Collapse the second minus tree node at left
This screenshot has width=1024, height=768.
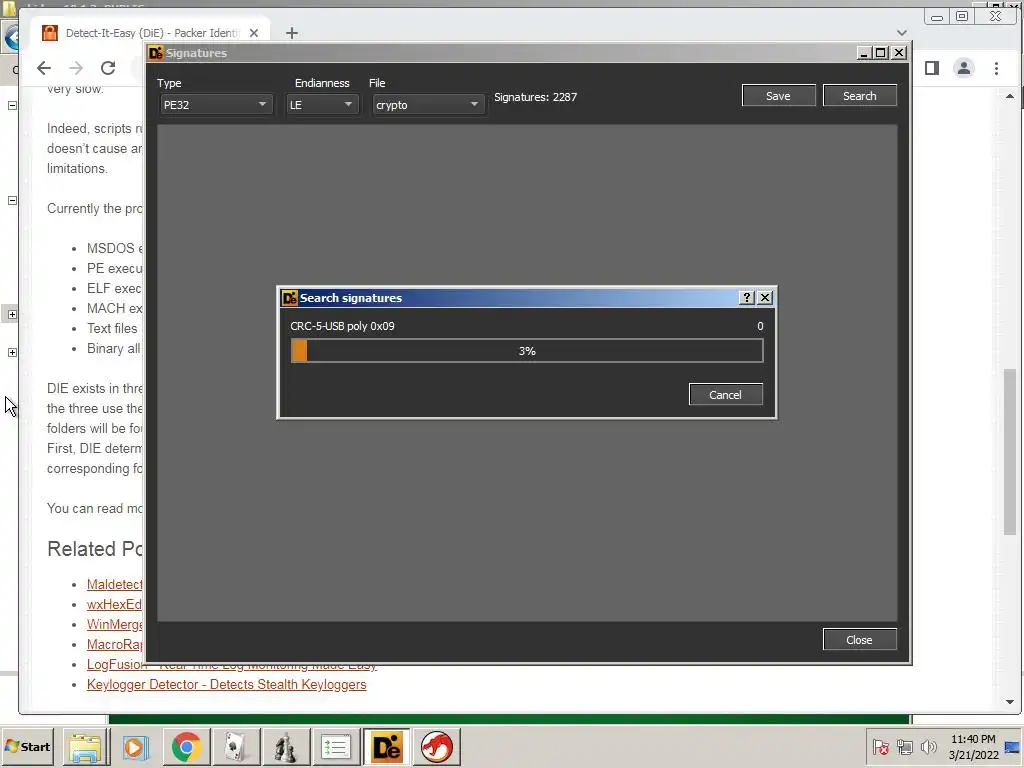12,200
